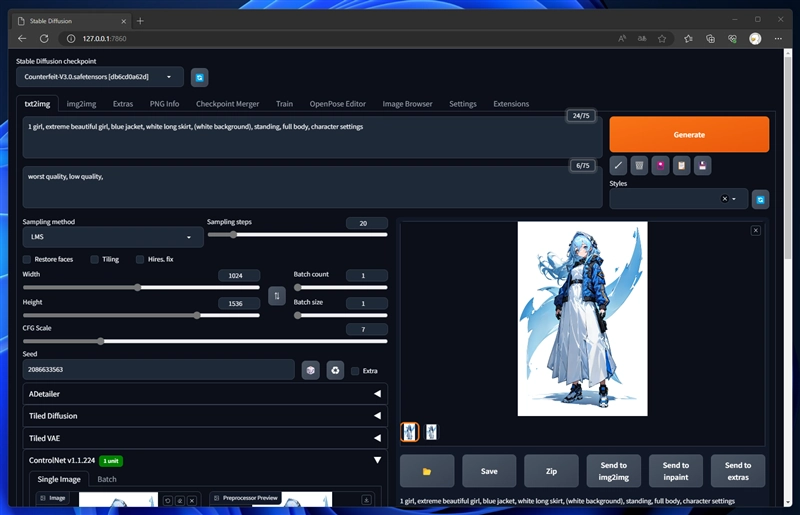Adjust the Width slider
Screen dimensions: 800x515
(x=141, y=287)
